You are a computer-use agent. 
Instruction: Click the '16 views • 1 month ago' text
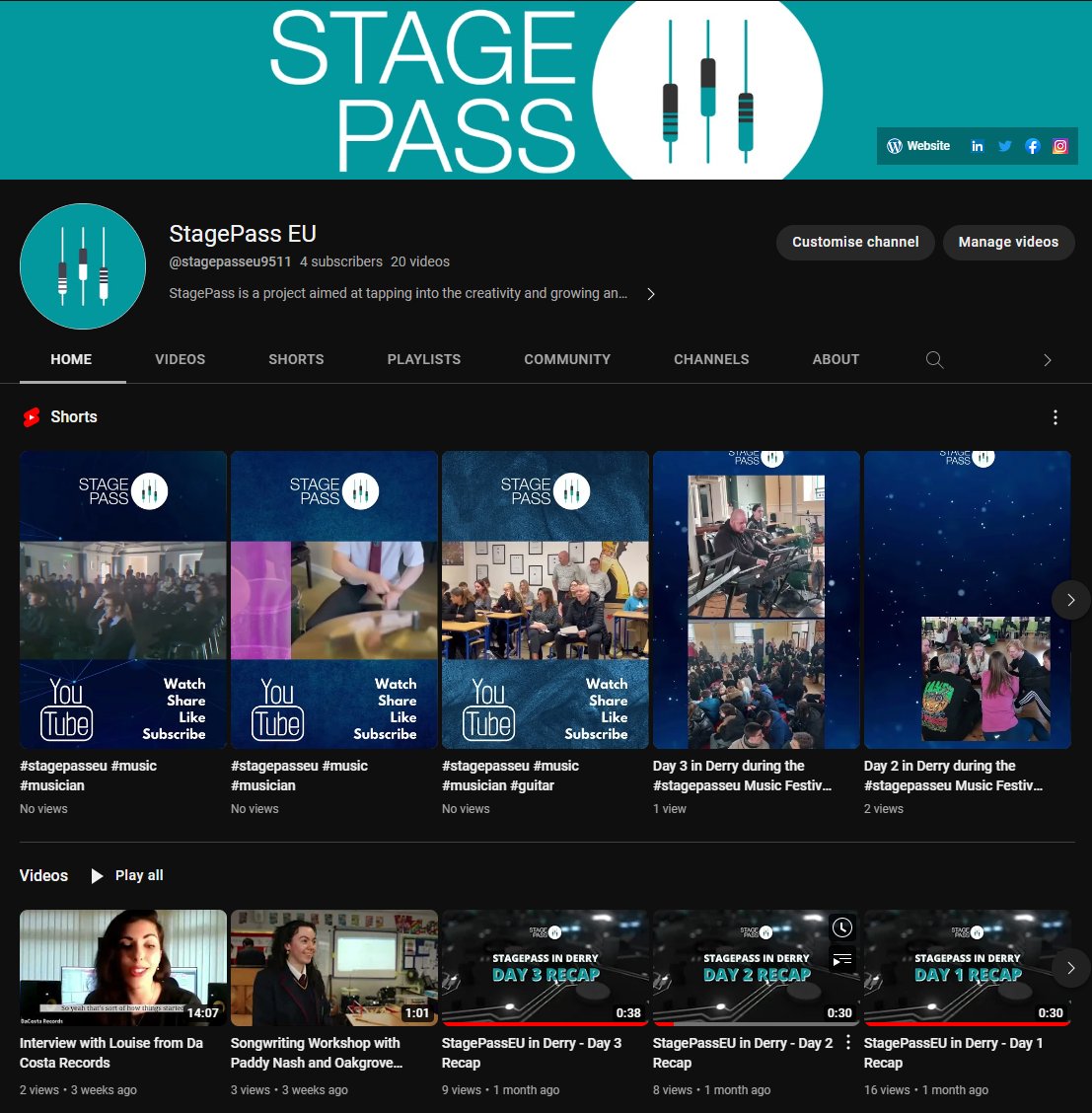click(926, 1090)
